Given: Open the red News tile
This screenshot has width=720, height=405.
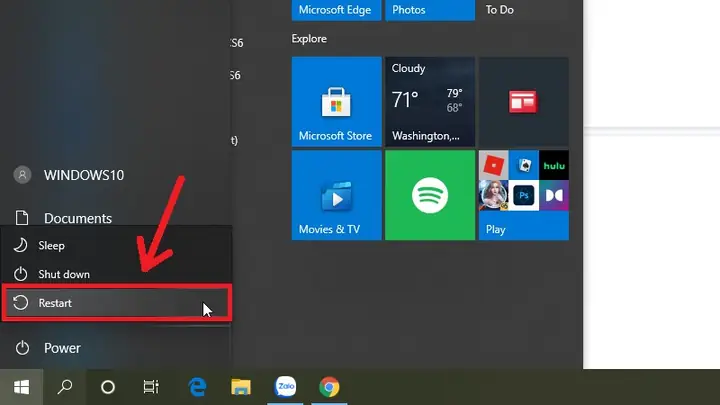Looking at the screenshot, I should pos(523,102).
